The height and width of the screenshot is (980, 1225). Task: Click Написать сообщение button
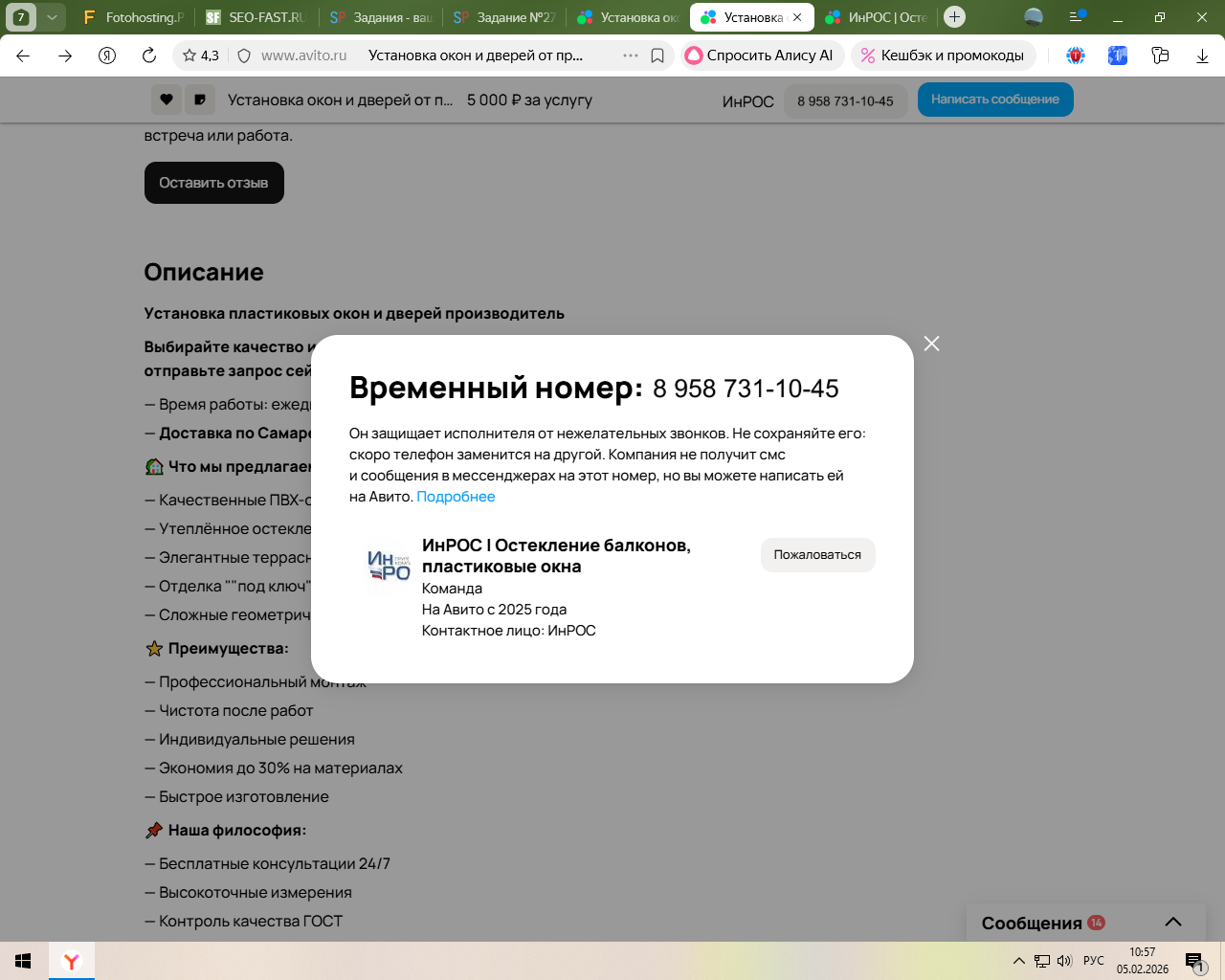995,100
